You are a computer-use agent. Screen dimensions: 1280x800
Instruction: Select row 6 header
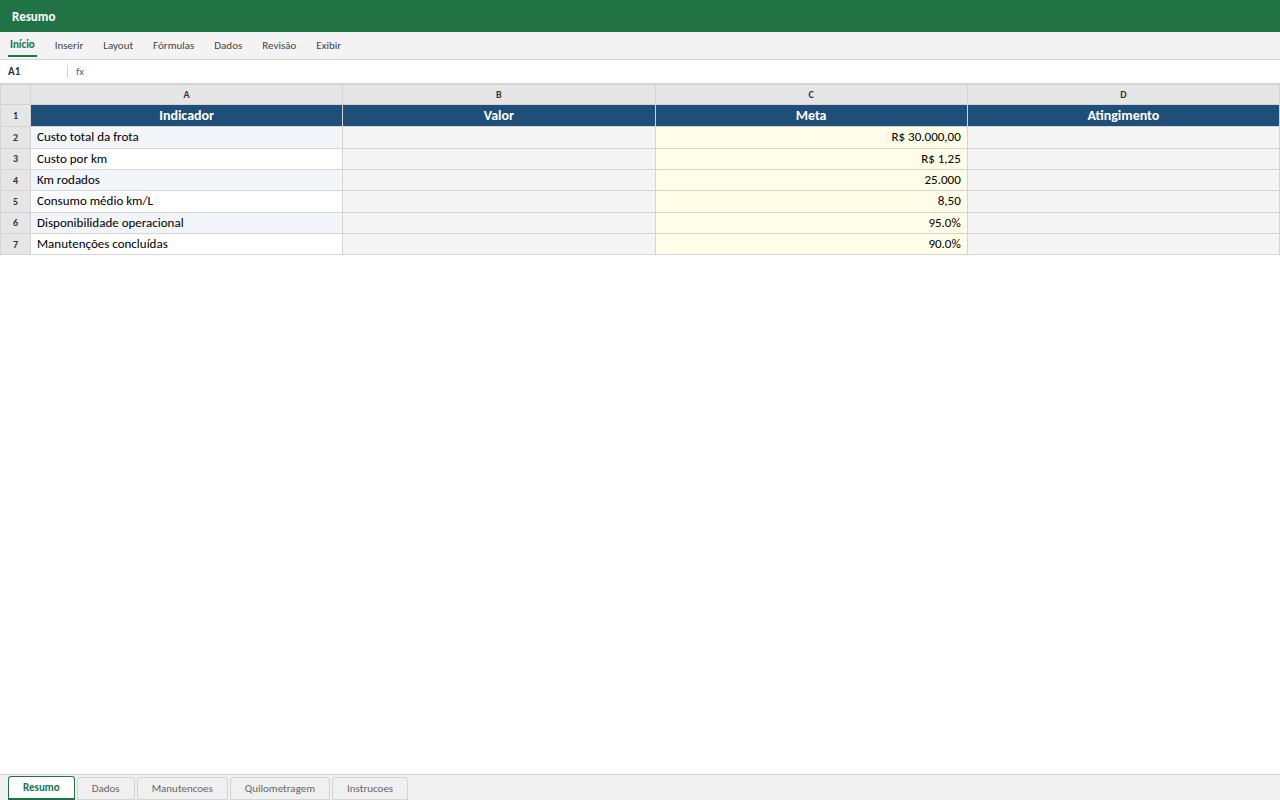[15, 223]
